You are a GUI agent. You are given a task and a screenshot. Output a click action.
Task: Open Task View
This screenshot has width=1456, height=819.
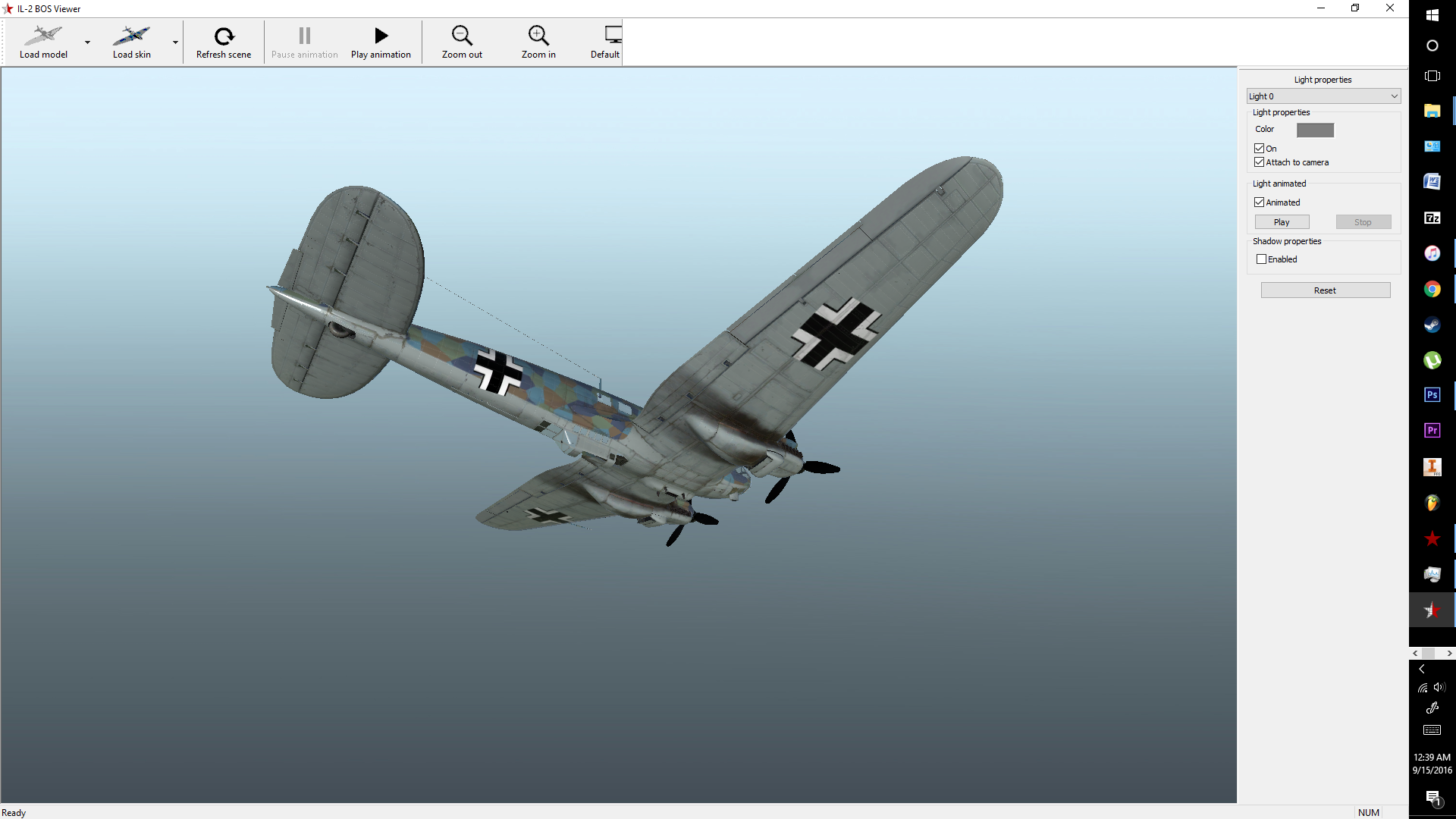coord(1432,76)
